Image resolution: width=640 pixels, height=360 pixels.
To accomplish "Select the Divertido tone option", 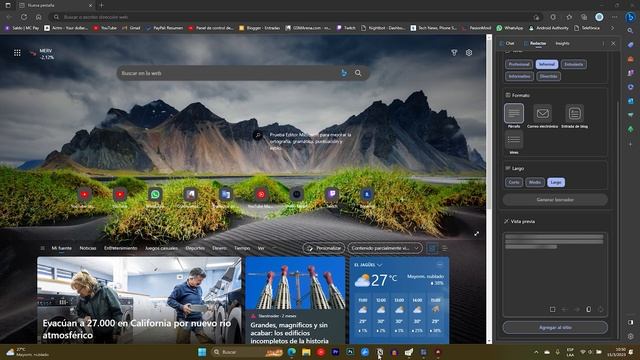I will click(548, 76).
